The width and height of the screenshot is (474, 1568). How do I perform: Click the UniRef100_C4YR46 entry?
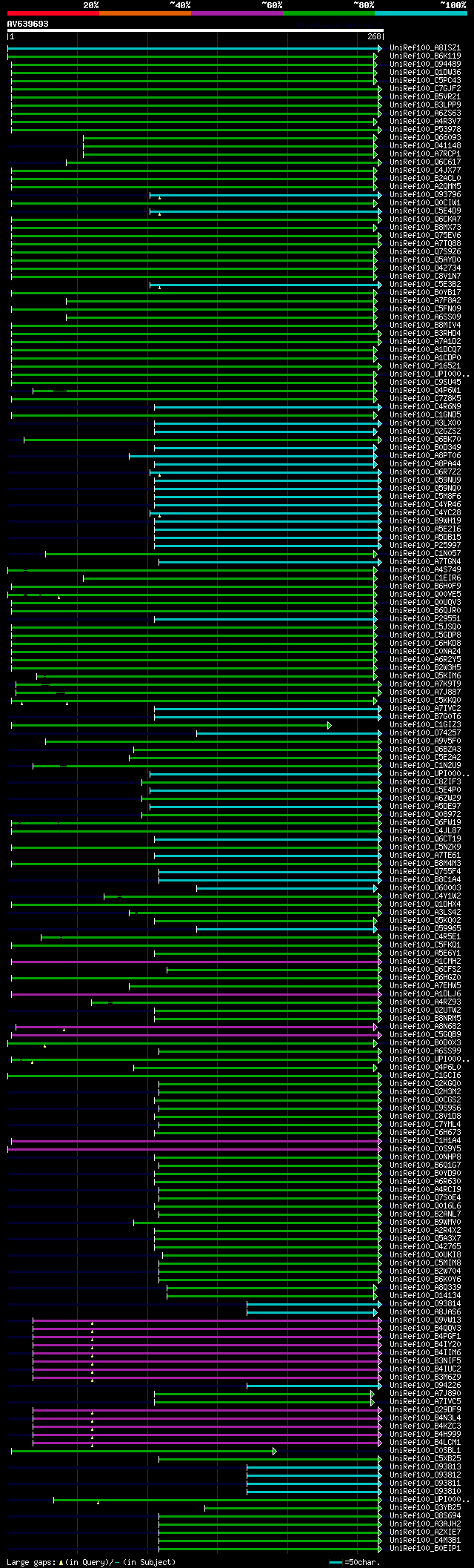coord(425,505)
